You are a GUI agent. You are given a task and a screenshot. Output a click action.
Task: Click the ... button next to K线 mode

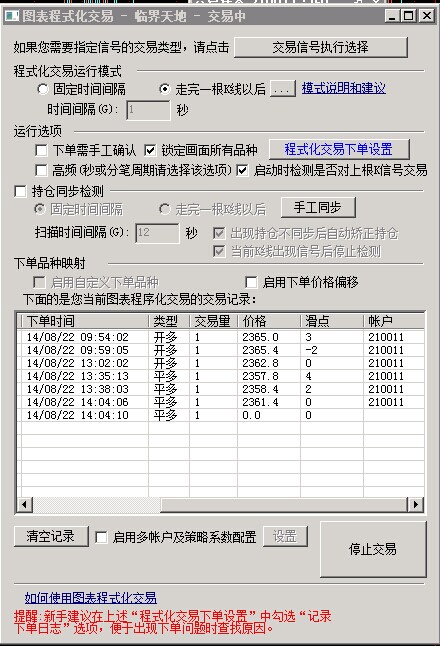(x=282, y=89)
